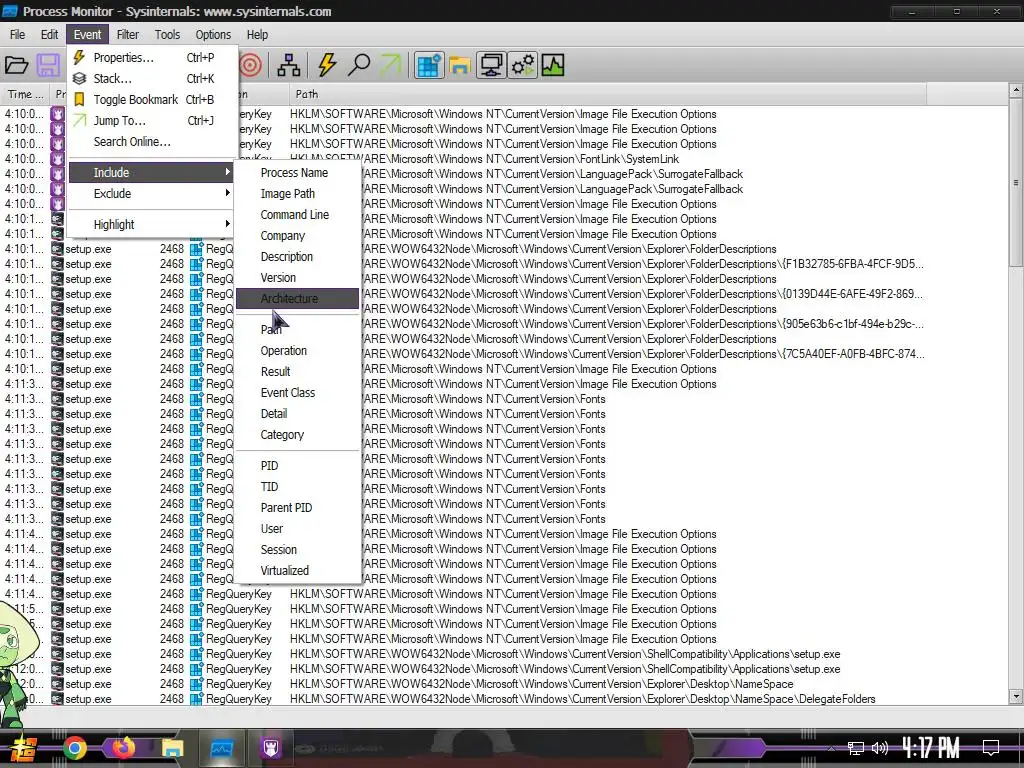
Task: Include by Process Name
Action: pyautogui.click(x=297, y=172)
